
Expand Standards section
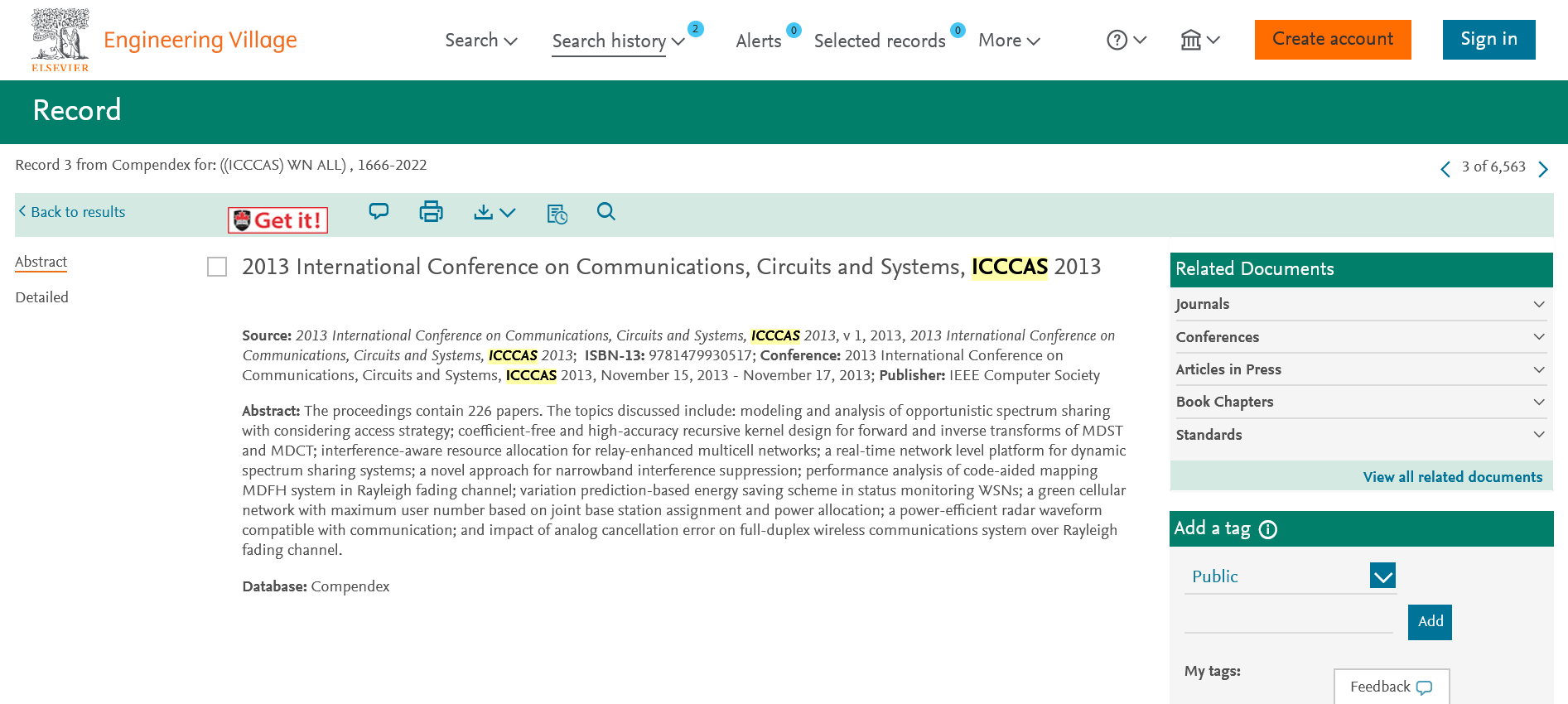click(x=1361, y=435)
